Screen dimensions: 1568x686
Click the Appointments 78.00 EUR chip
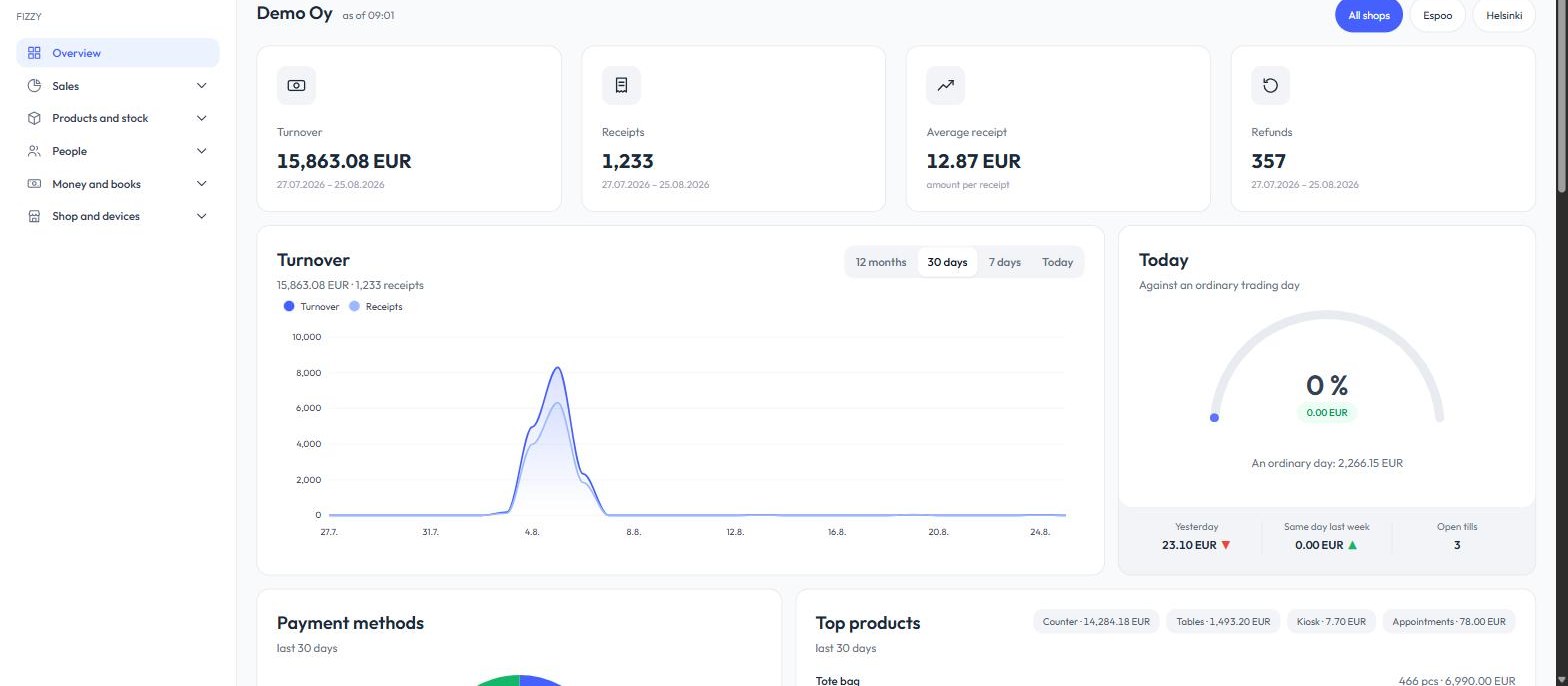[1448, 622]
